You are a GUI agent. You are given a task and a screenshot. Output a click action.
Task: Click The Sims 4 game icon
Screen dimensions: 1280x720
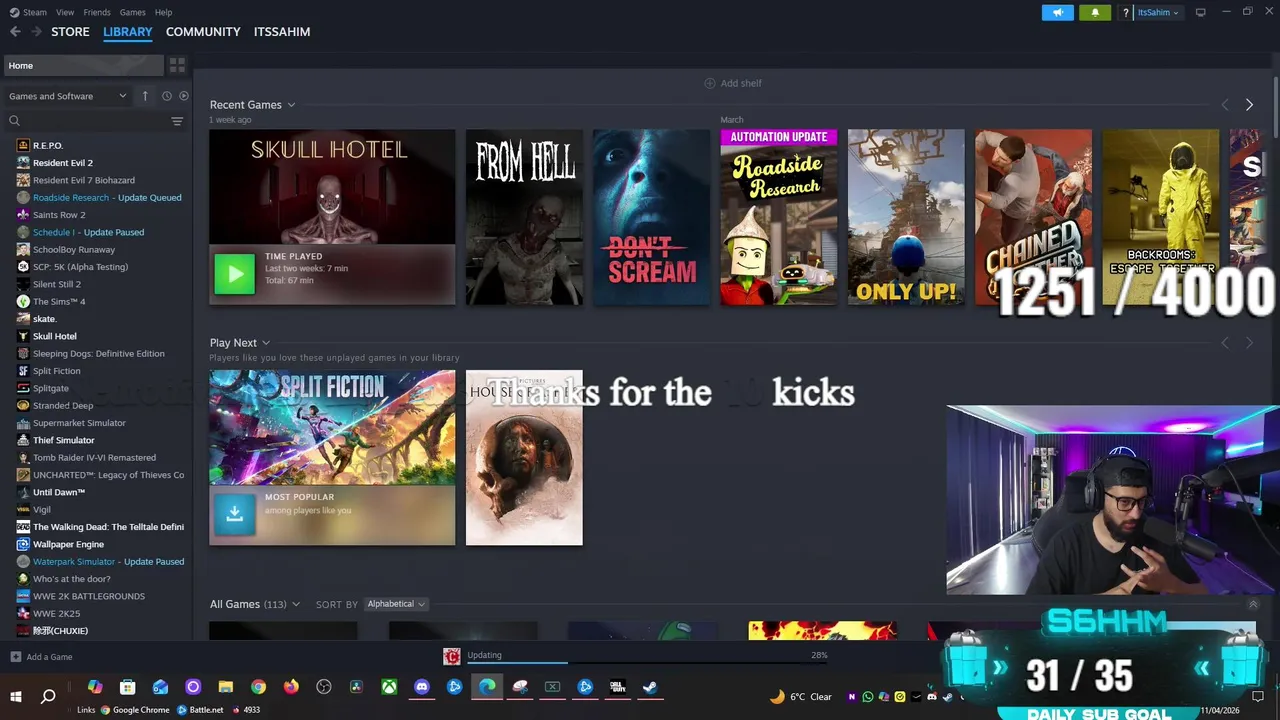pyautogui.click(x=23, y=301)
